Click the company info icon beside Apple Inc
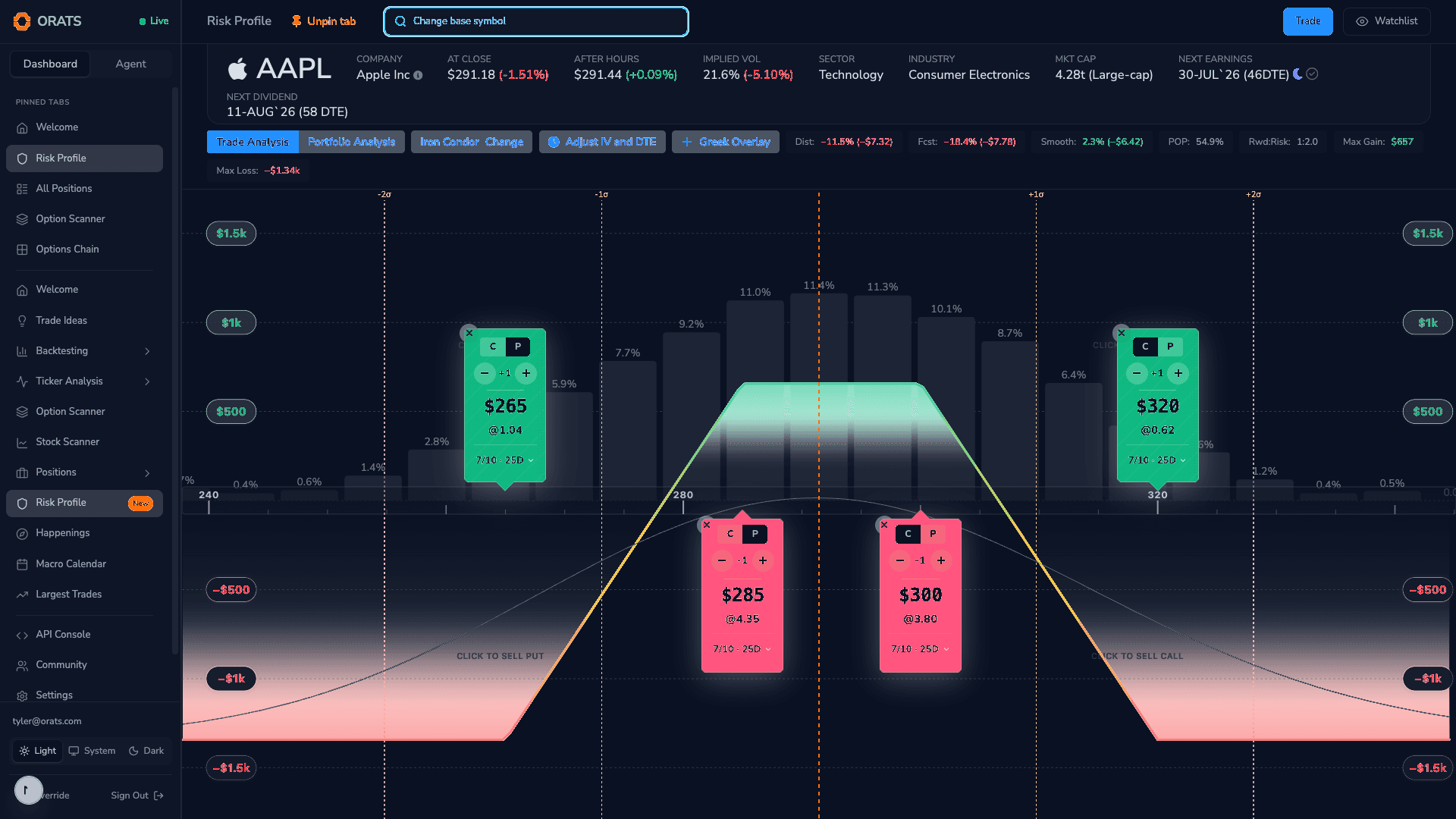The width and height of the screenshot is (1456, 819). [x=418, y=75]
